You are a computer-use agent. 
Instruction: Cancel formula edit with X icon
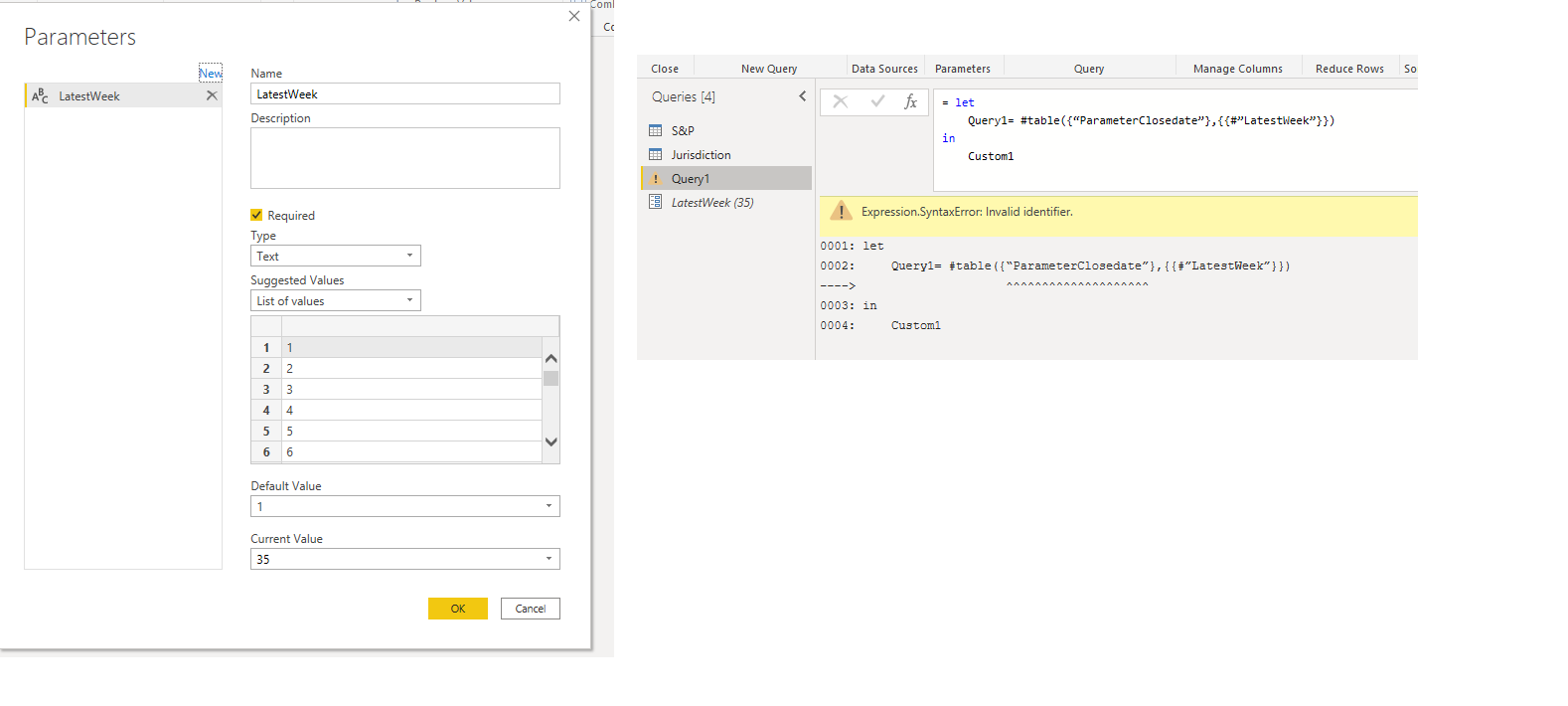[841, 101]
